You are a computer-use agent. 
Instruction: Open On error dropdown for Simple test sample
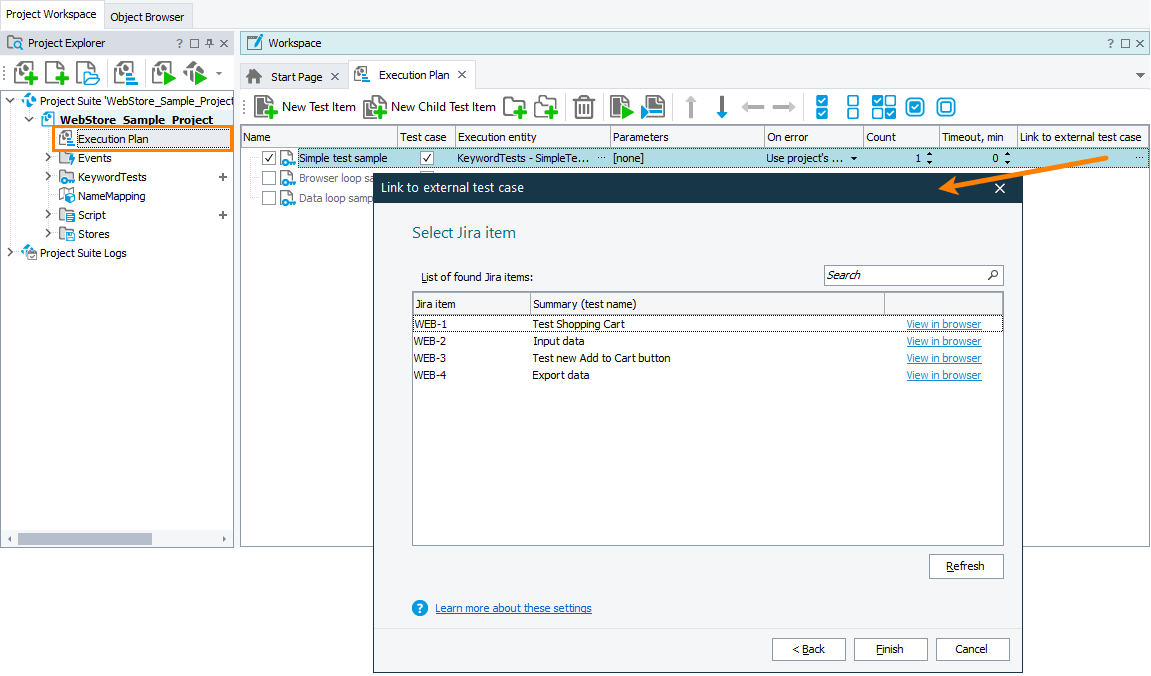point(854,159)
